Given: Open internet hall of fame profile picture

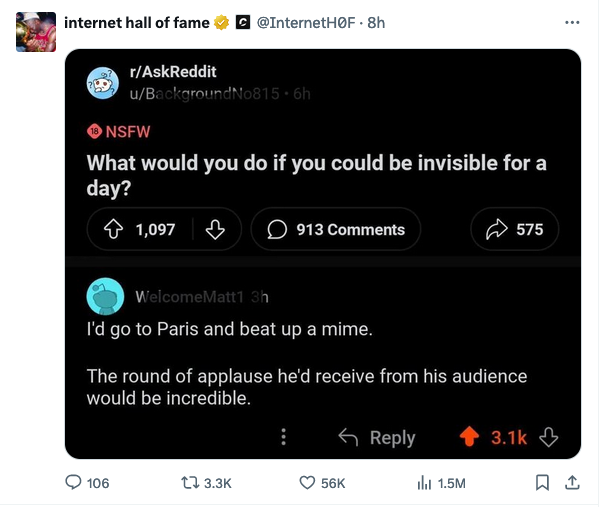Looking at the screenshot, I should 35,30.
